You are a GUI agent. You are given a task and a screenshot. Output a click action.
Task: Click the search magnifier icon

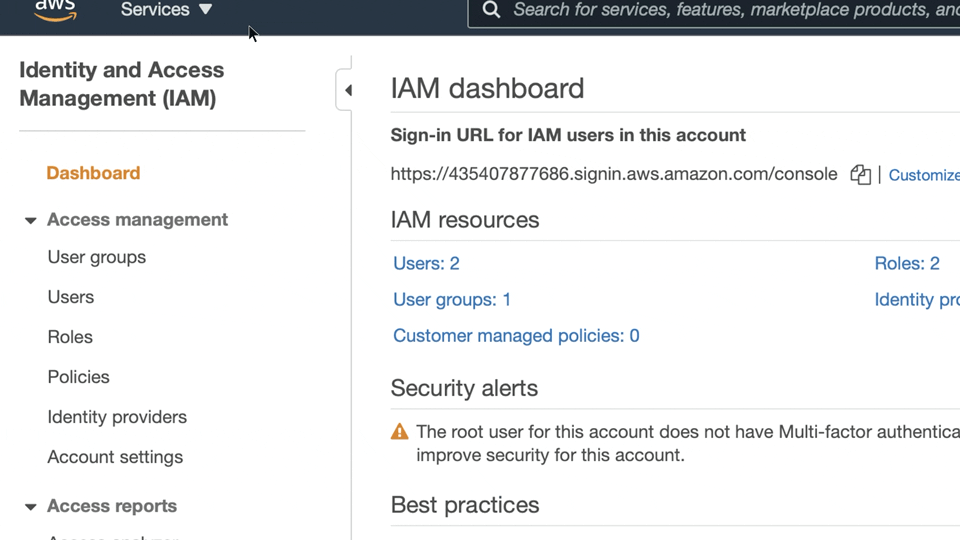(x=491, y=10)
